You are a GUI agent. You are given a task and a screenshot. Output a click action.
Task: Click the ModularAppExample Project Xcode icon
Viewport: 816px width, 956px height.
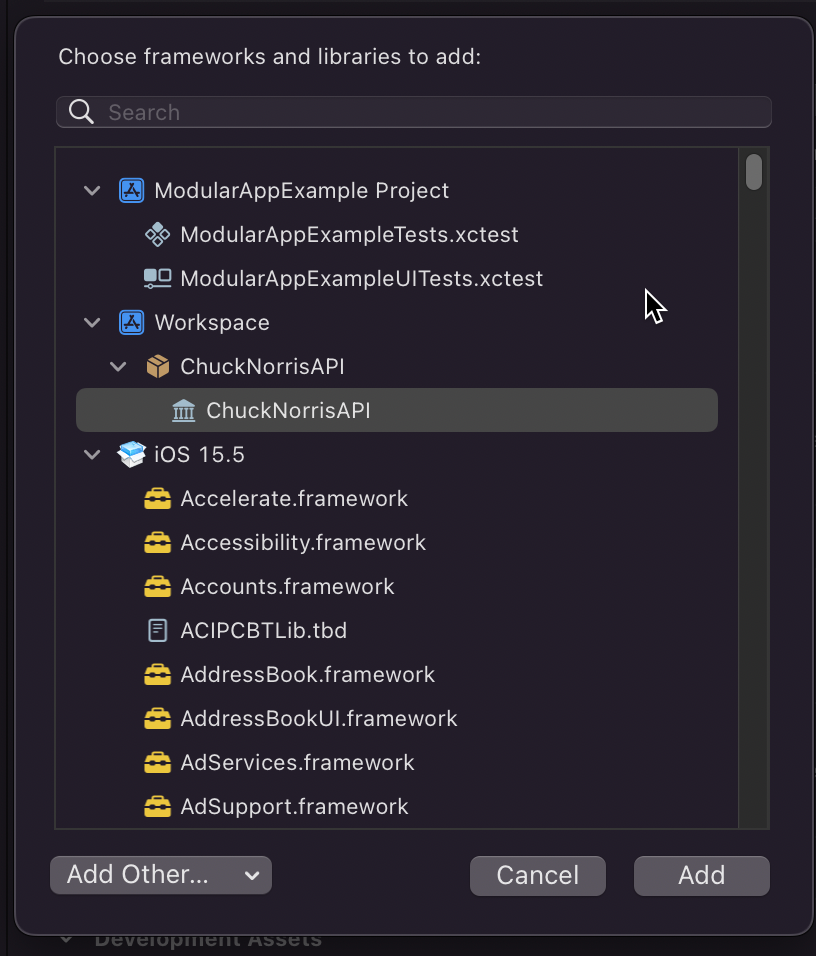click(131, 190)
